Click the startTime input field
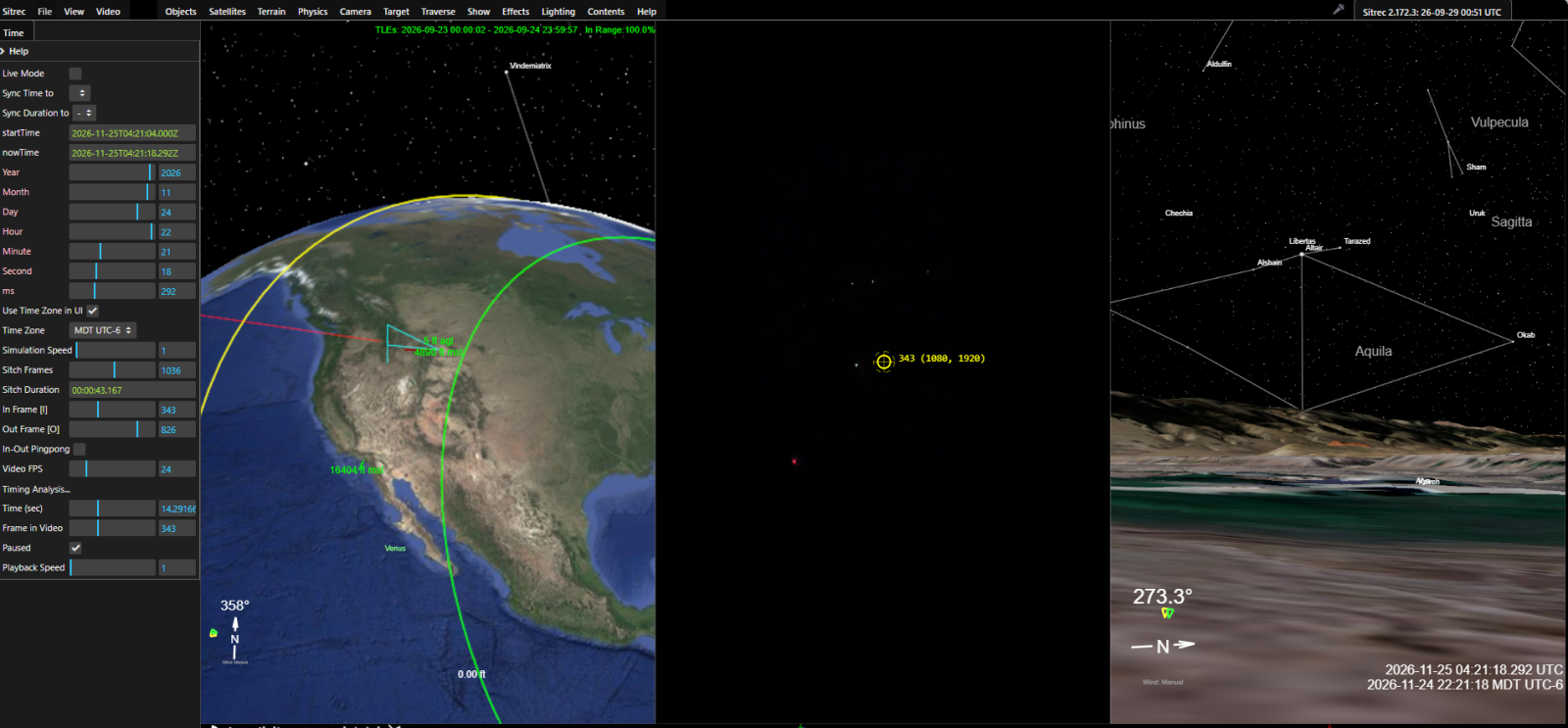This screenshot has height=728, width=1568. pos(132,132)
